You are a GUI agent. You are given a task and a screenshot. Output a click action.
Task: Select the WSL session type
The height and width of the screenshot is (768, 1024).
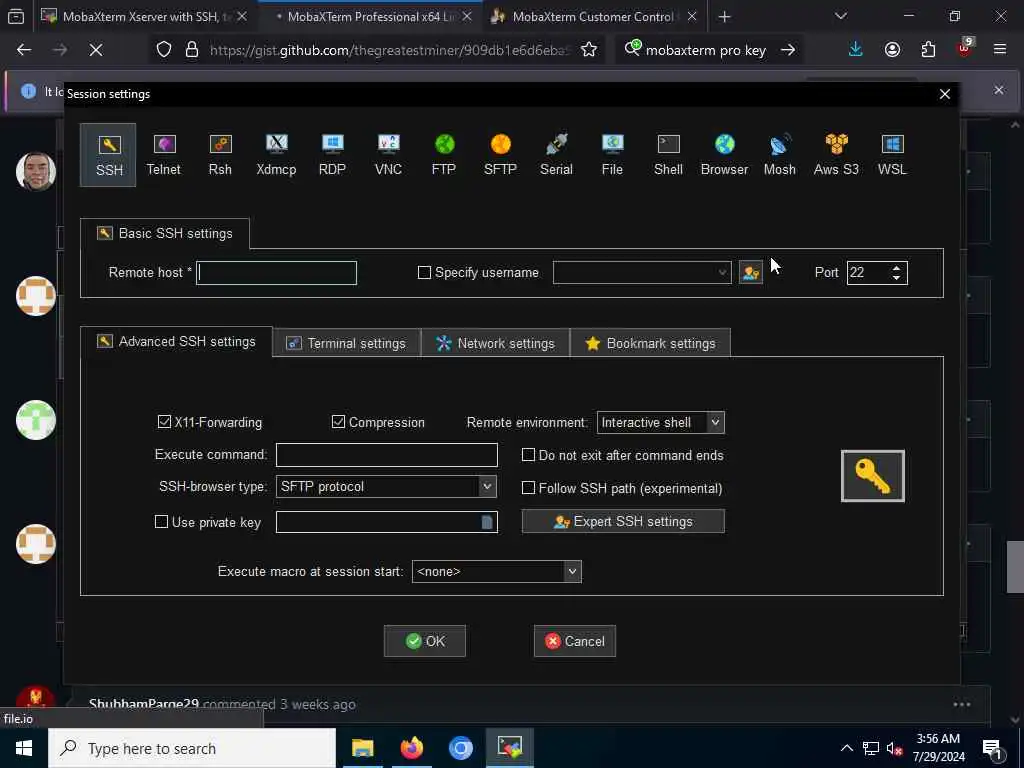(892, 155)
